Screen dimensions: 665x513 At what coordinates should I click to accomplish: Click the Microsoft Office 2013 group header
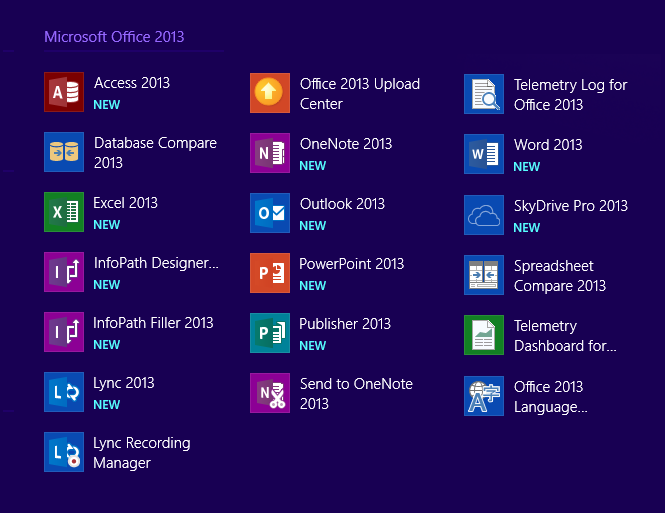pyautogui.click(x=114, y=37)
